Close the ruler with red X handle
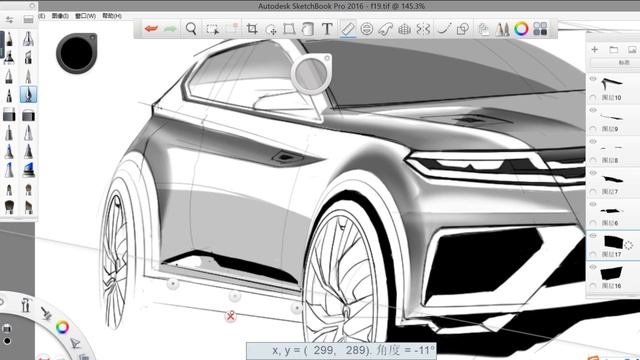Screen dimensions: 640x360 pos(231,316)
